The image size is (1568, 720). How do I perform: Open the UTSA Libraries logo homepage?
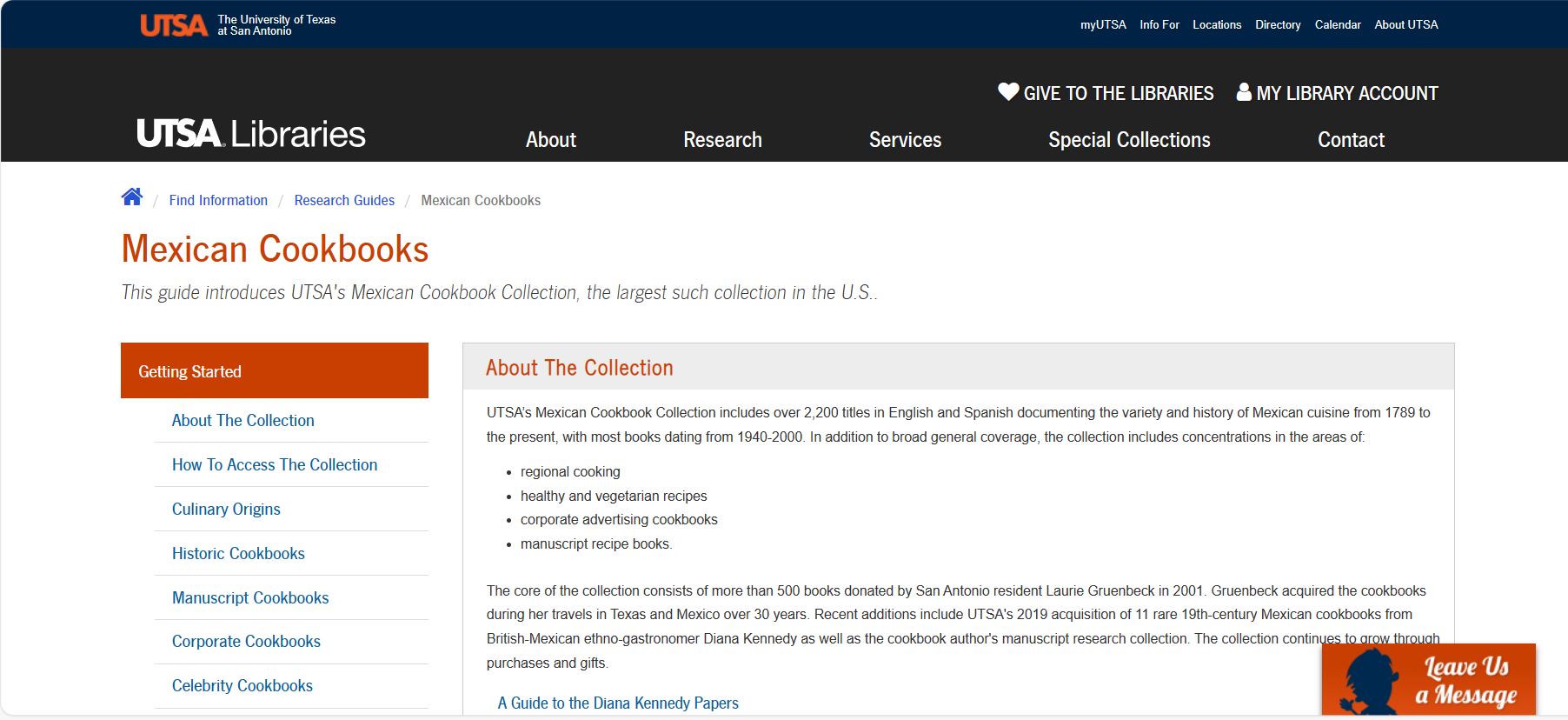coord(251,134)
